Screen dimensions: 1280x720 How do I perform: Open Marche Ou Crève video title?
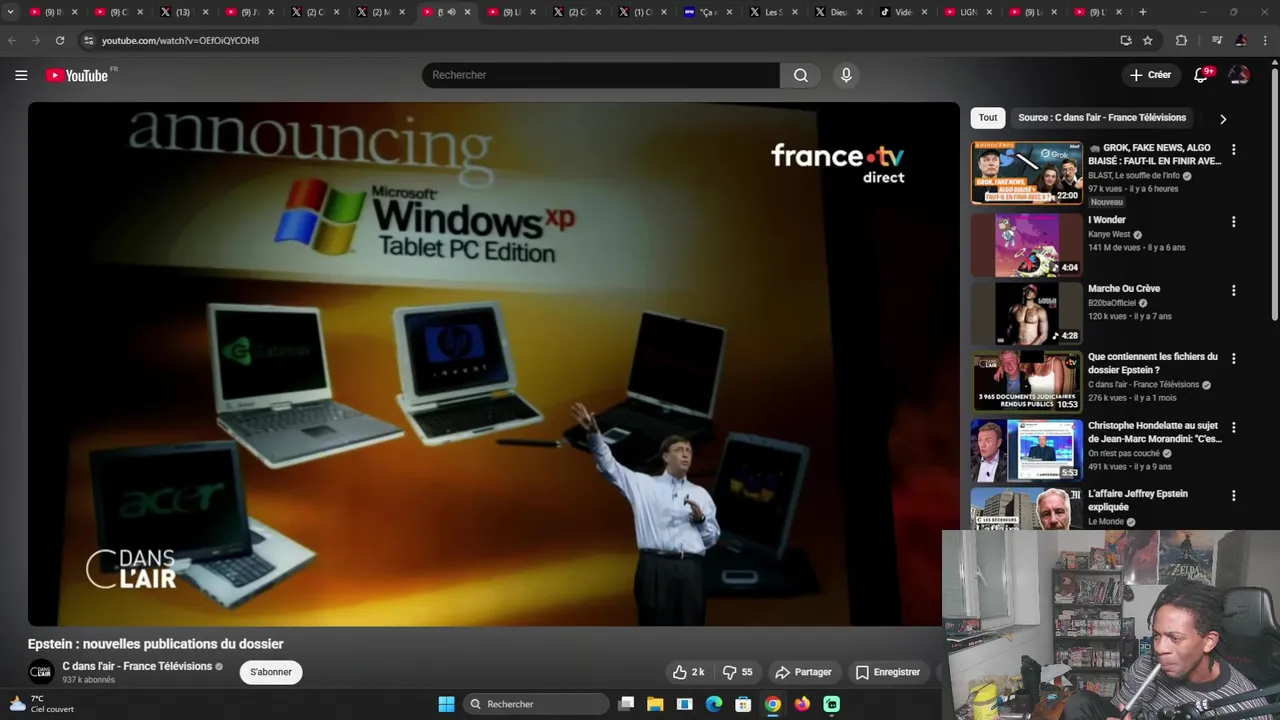tap(1124, 288)
